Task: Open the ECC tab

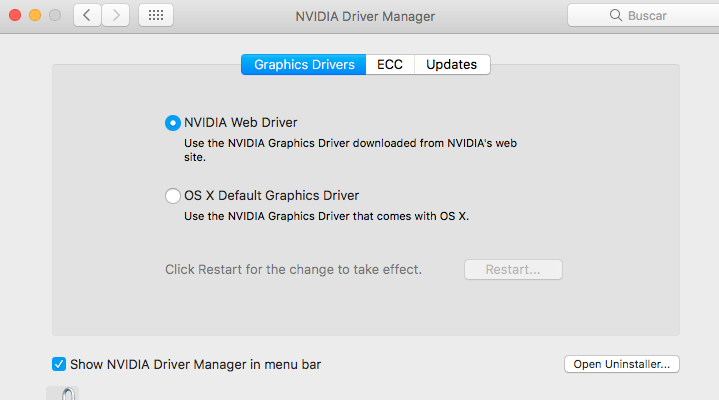Action: (390, 65)
